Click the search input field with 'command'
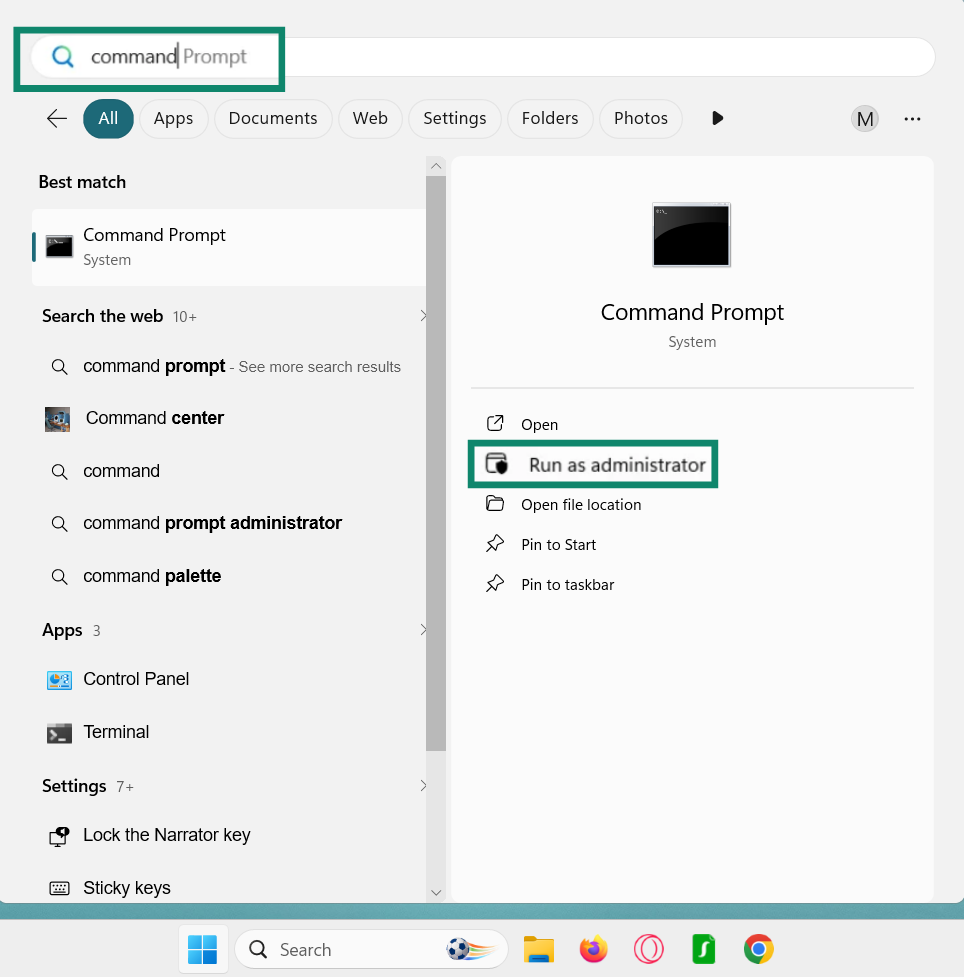This screenshot has height=977, width=964. pyautogui.click(x=483, y=57)
